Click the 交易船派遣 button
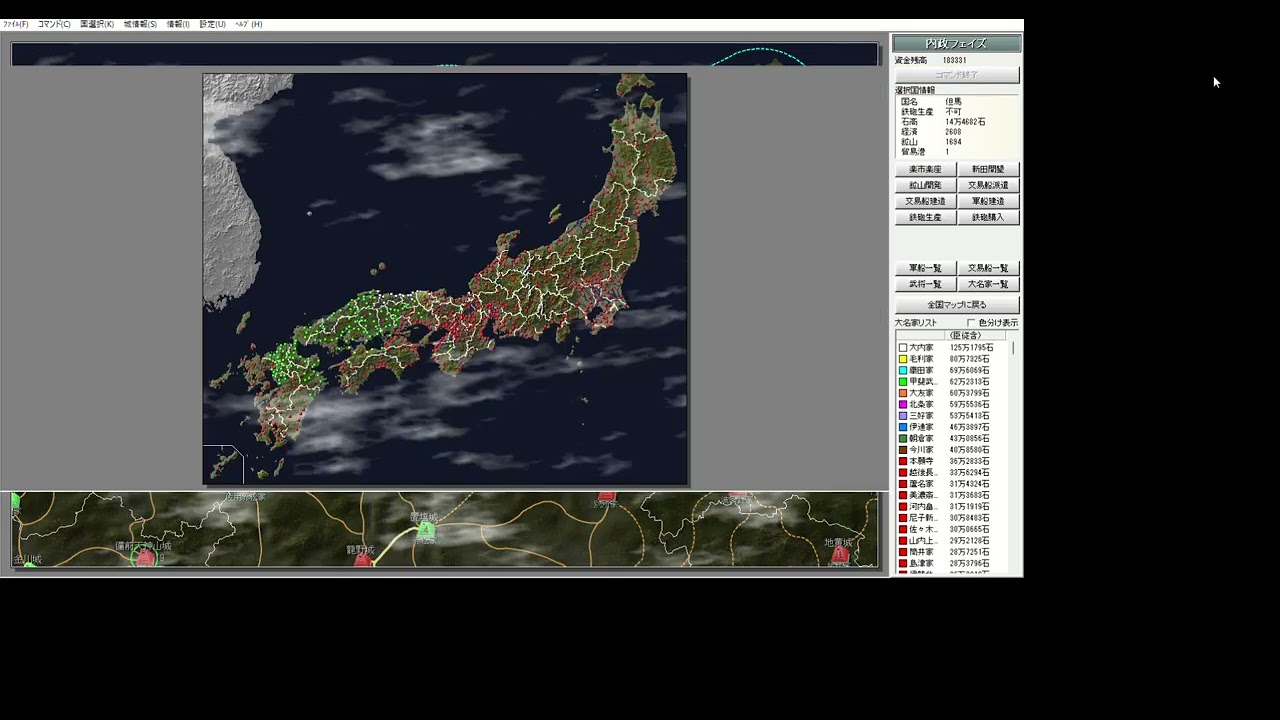Screen dimensions: 1280x720 pos(988,185)
